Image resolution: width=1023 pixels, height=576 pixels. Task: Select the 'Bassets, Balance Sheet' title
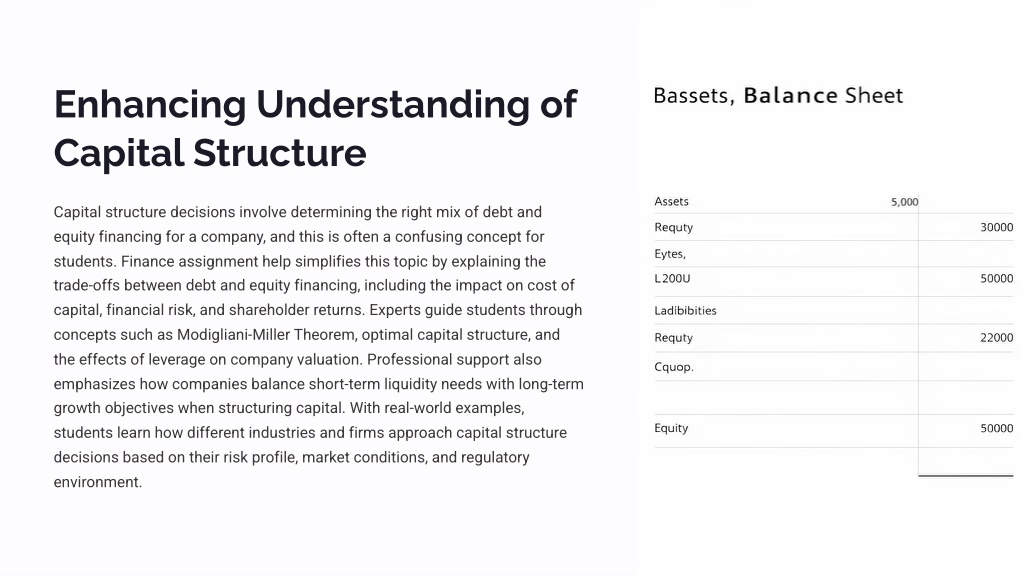pos(778,96)
